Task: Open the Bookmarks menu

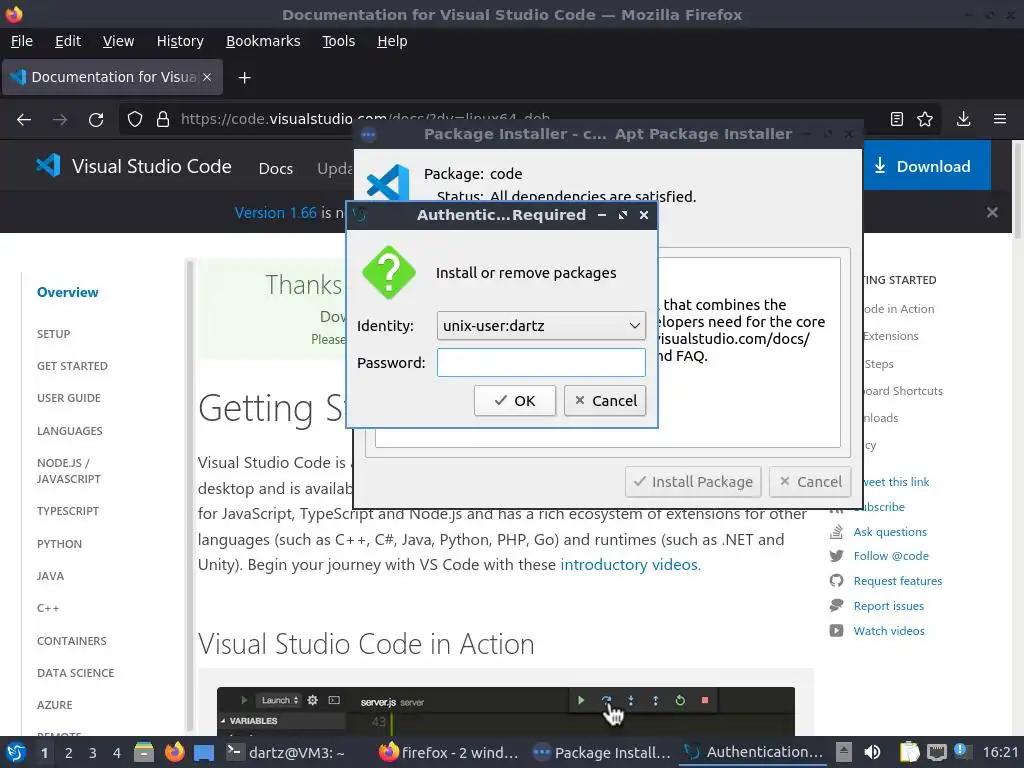Action: click(263, 41)
